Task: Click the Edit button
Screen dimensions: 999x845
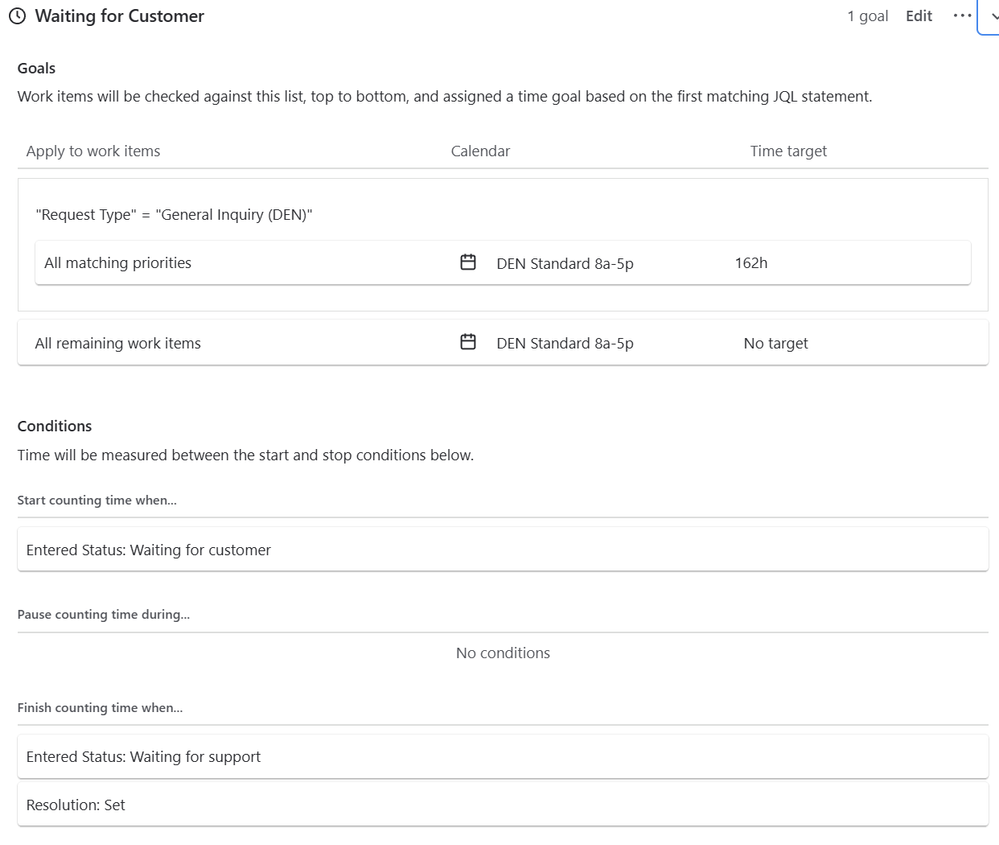Action: coord(918,16)
